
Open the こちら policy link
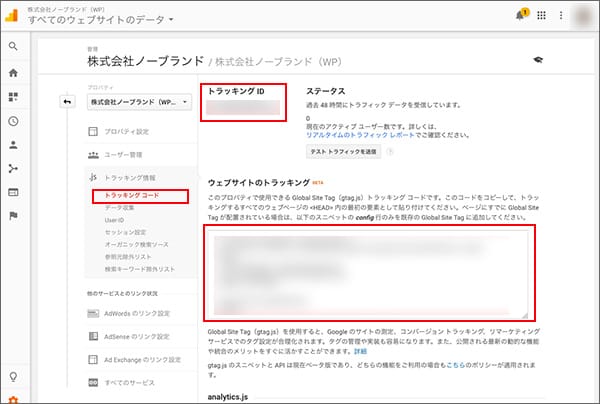pyautogui.click(x=455, y=365)
